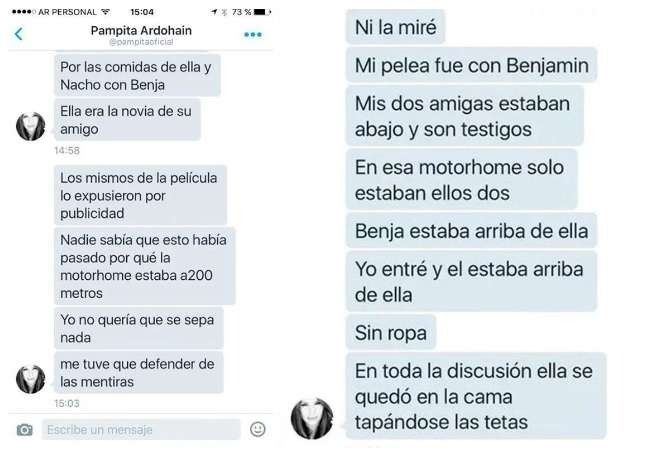Open the emoji smiley picker
The width and height of the screenshot is (647, 449).
[258, 429]
